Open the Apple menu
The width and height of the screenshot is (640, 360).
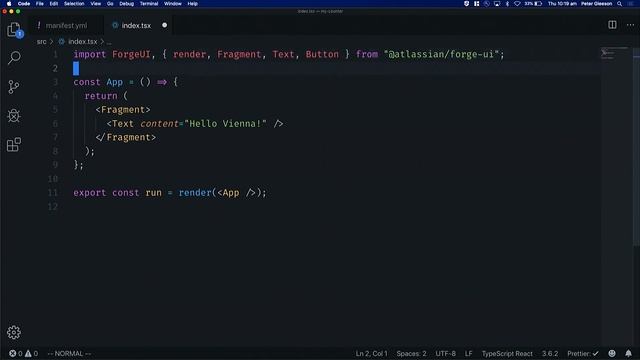9,4
